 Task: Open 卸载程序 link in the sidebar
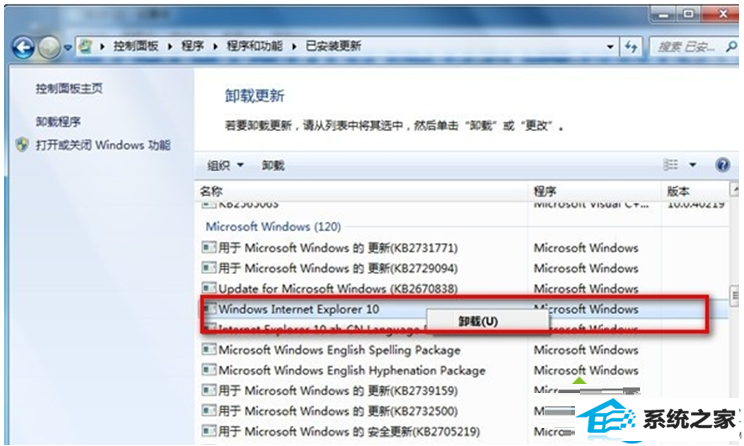pos(58,122)
